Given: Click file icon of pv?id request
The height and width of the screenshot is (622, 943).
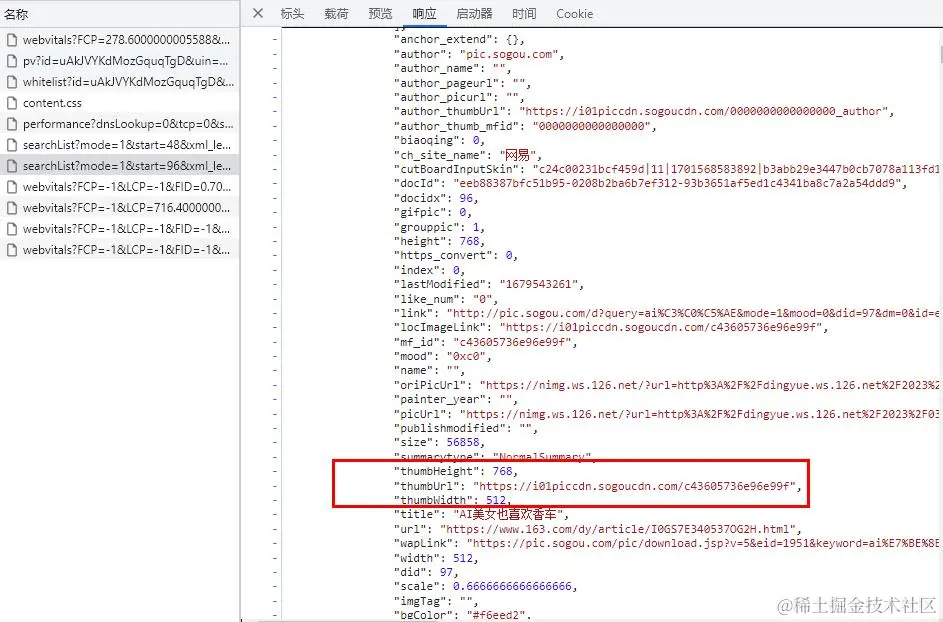Looking at the screenshot, I should 11,61.
